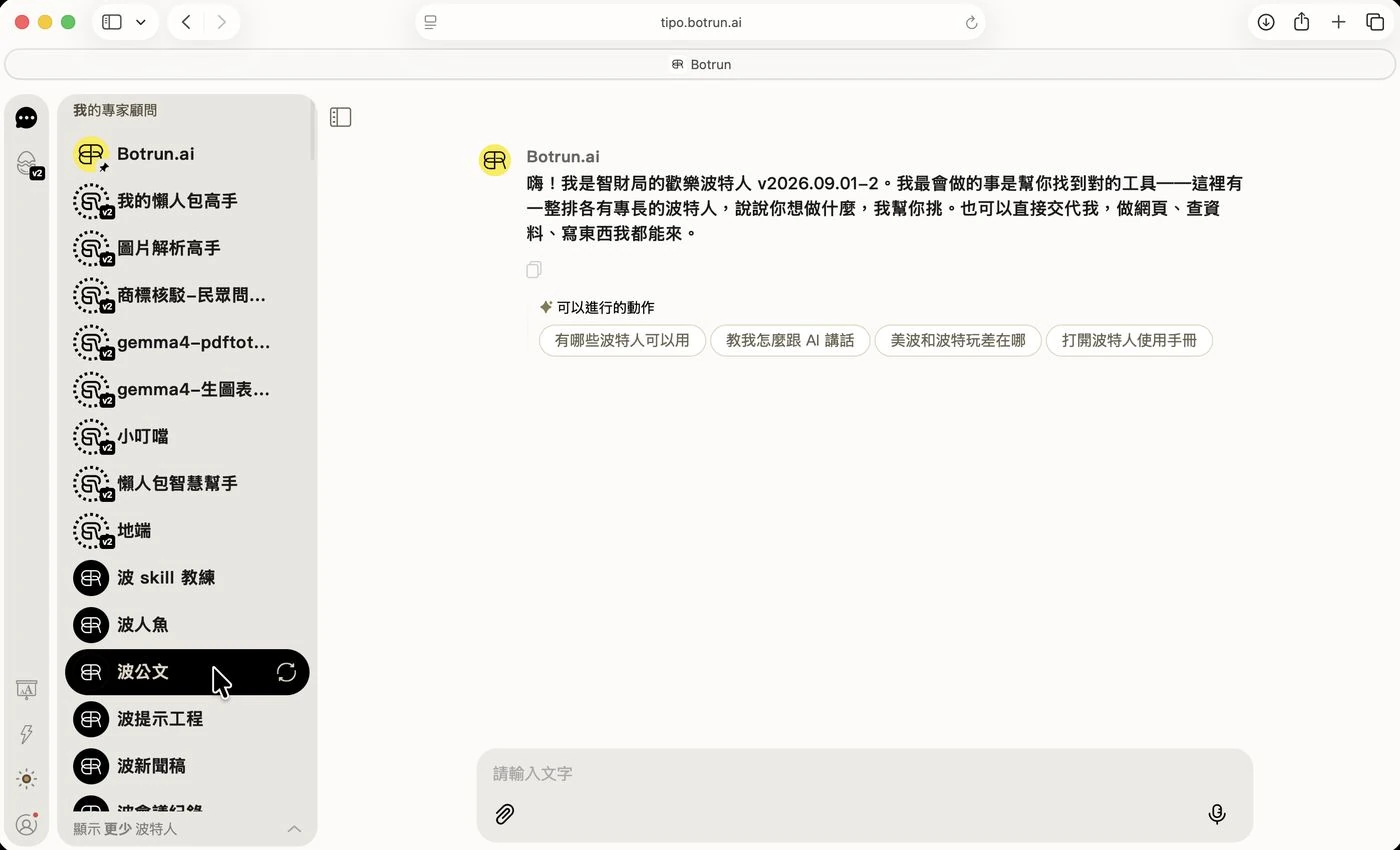The height and width of the screenshot is (850, 1400).
Task: Go back to the previous page
Action: (186, 22)
